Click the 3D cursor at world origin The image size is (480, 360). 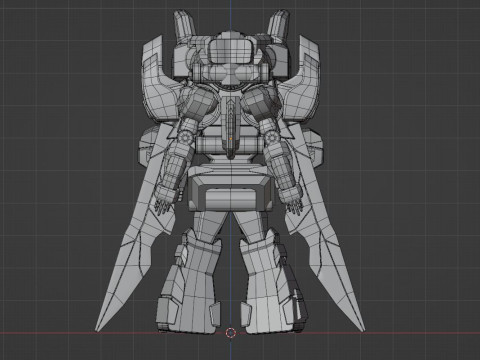[231, 332]
